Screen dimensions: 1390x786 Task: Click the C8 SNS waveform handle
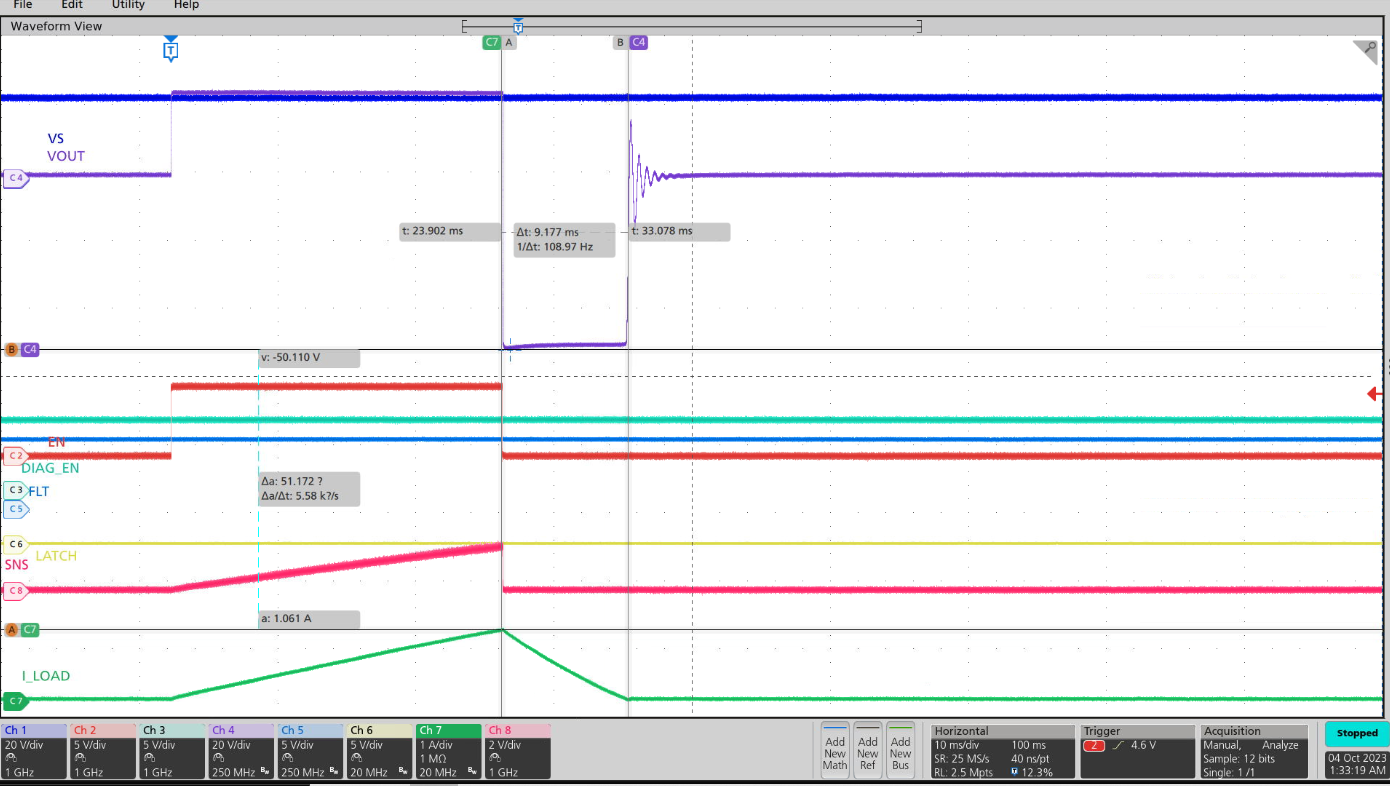coord(15,590)
